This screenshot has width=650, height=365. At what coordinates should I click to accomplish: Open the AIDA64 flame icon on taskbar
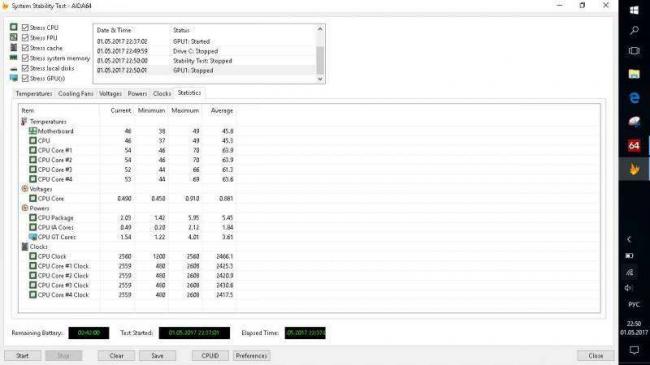pos(633,169)
